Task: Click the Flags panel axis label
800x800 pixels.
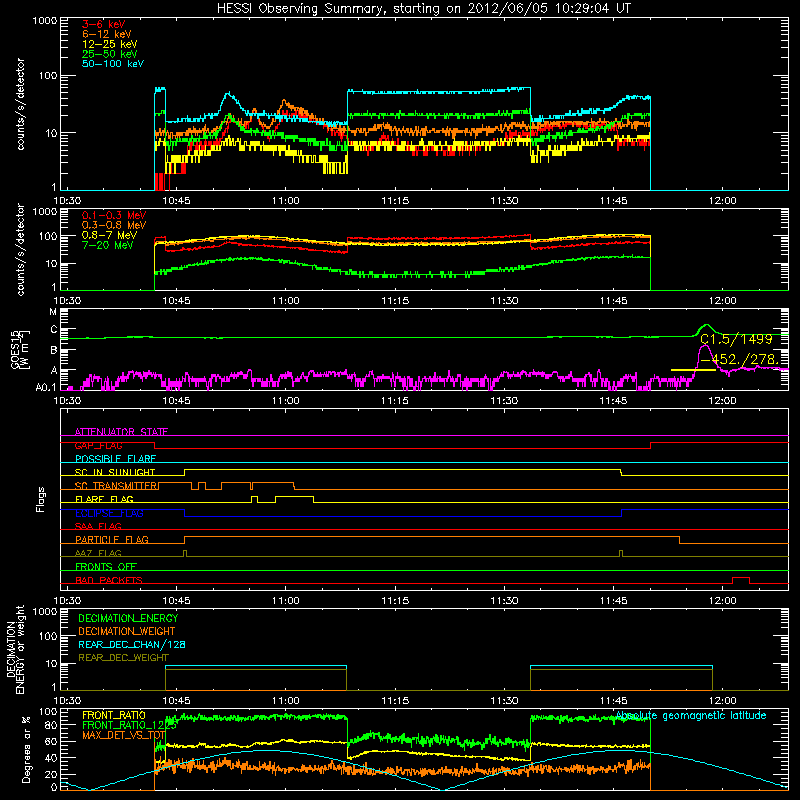Action: (x=41, y=499)
